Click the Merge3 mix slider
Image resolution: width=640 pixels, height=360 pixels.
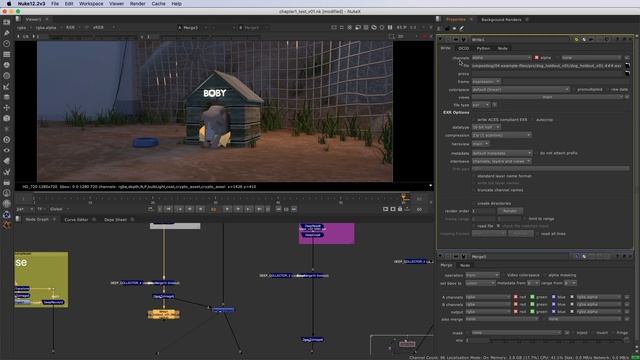[x=558, y=340]
